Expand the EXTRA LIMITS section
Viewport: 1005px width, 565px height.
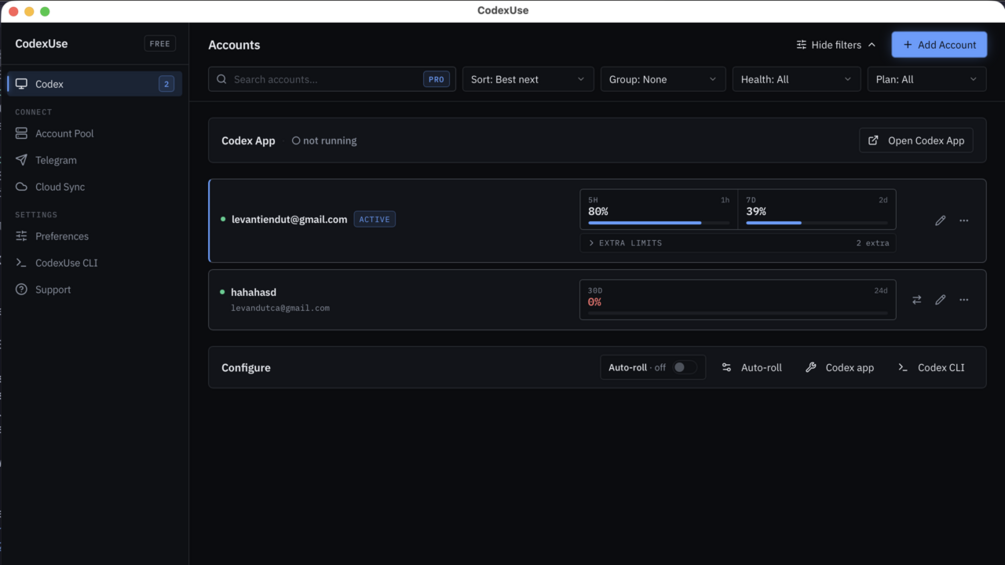[x=738, y=243]
